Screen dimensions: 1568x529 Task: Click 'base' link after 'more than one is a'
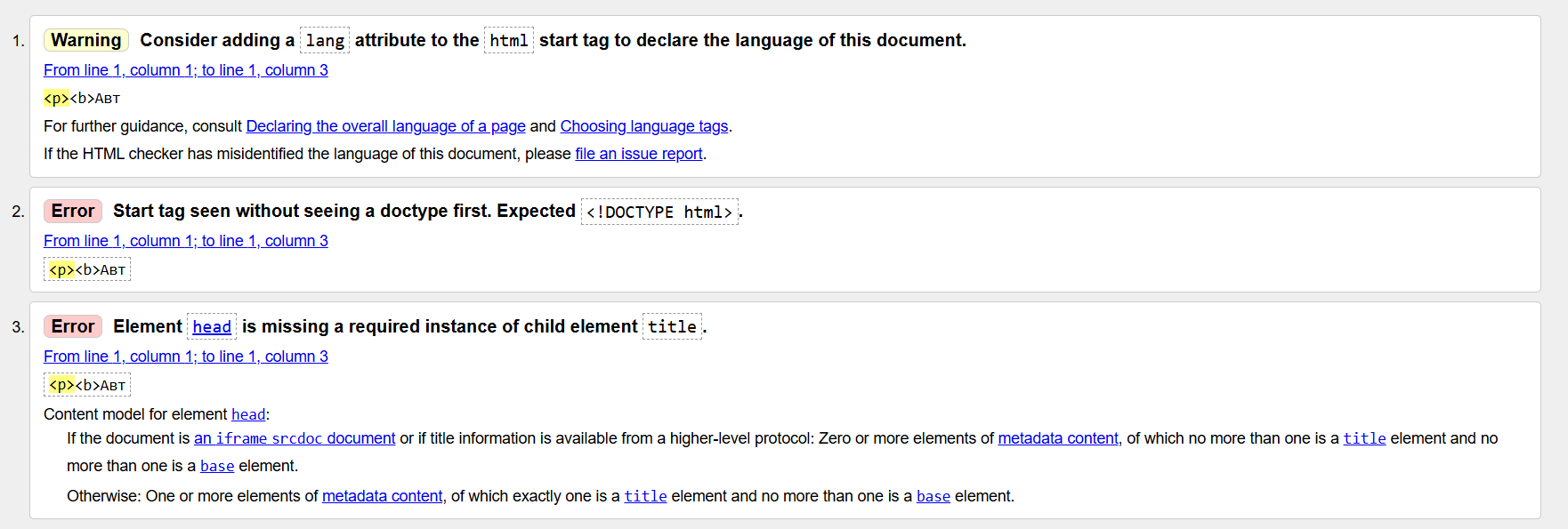[x=217, y=466]
